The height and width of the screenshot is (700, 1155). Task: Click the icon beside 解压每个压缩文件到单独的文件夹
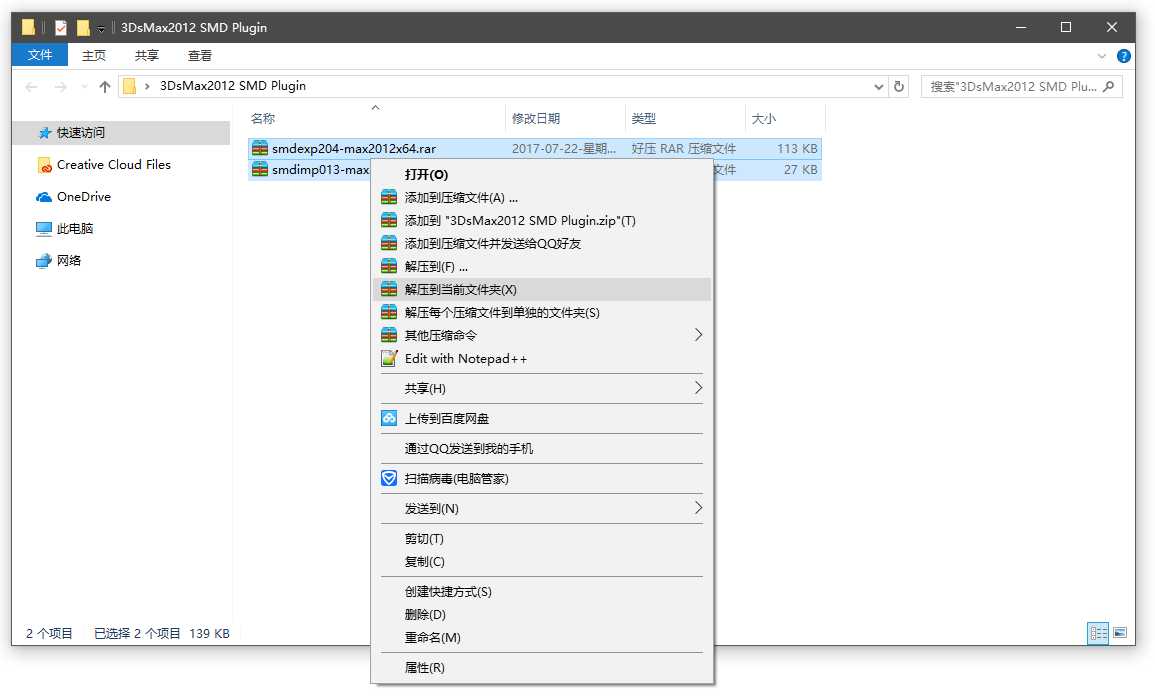click(x=389, y=312)
